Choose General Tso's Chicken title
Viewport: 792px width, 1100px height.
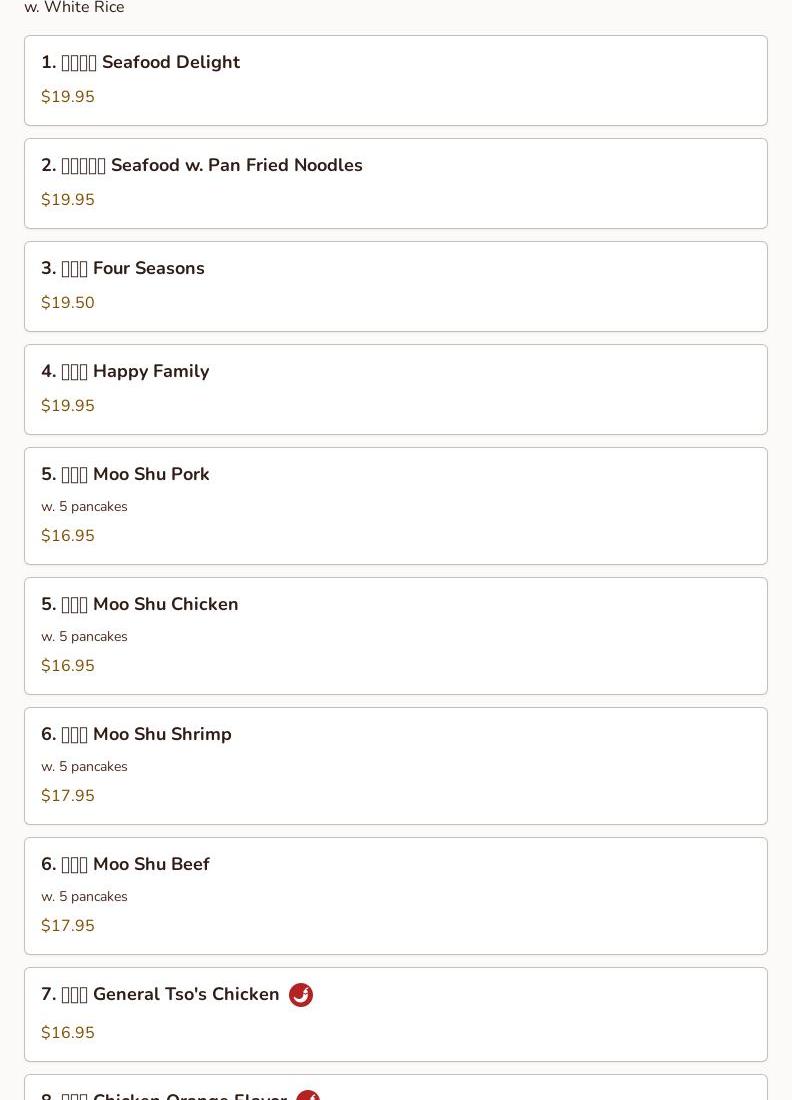185,994
